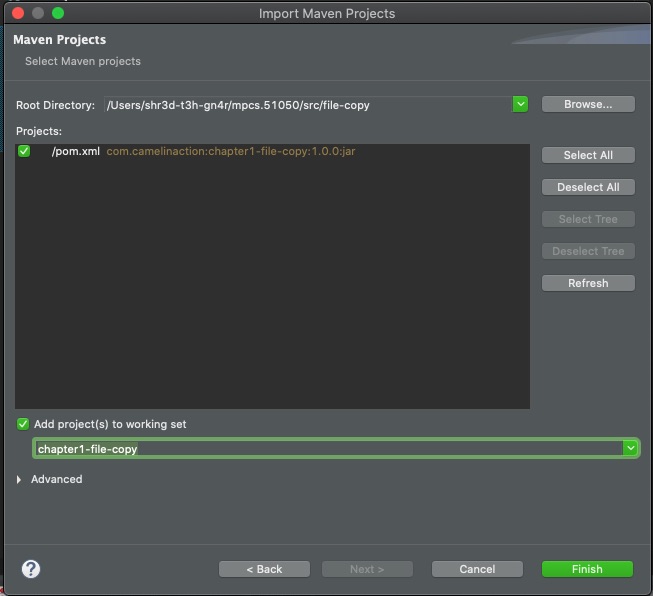
Task: Click the green maximize window button
Action: click(57, 13)
